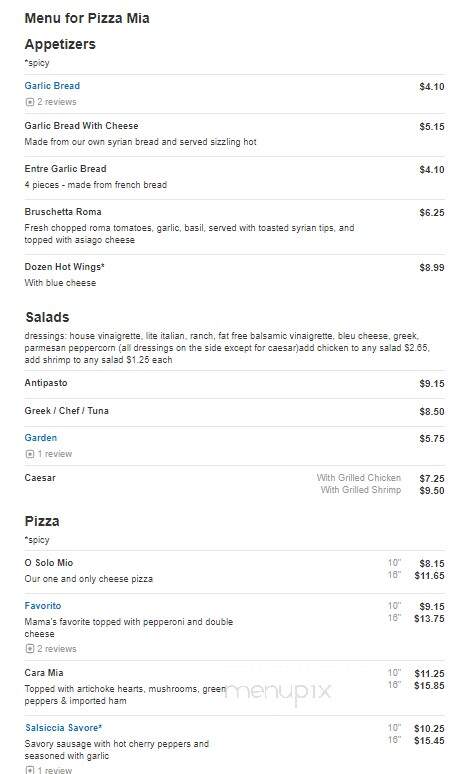The image size is (457, 774).
Task: Click the O Solo Mio pizza item
Action: point(49,563)
